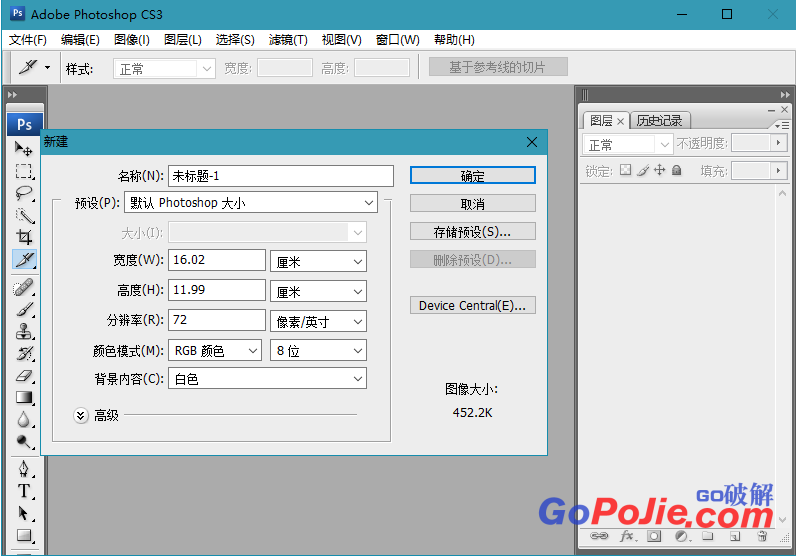Open the 文件(F) menu
The width and height of the screenshot is (796, 560).
pos(28,40)
